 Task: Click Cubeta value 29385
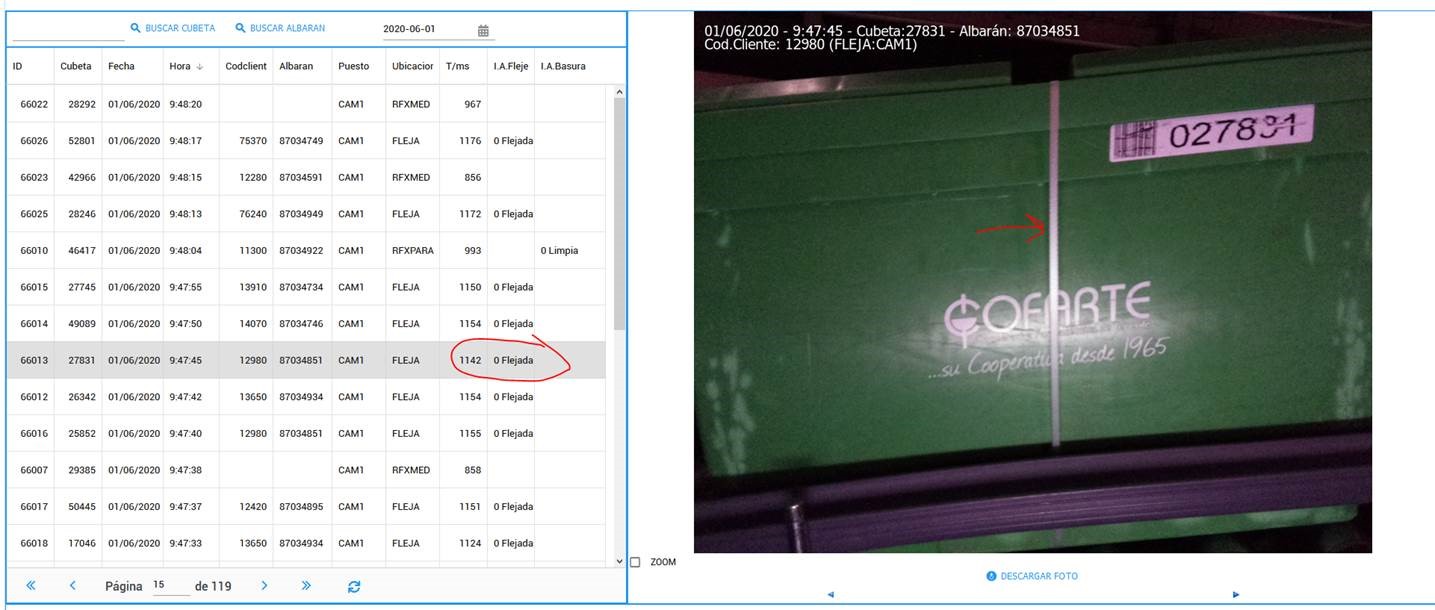82,470
